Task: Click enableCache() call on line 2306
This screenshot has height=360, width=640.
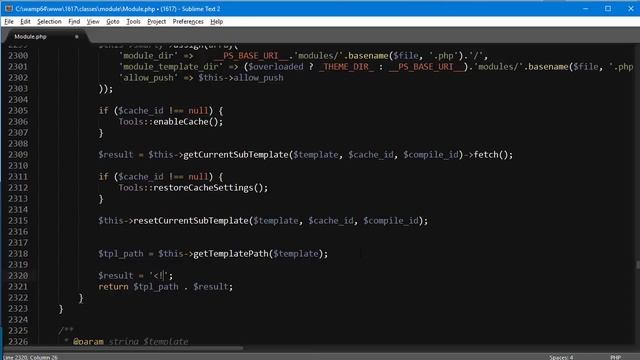Action: point(187,122)
